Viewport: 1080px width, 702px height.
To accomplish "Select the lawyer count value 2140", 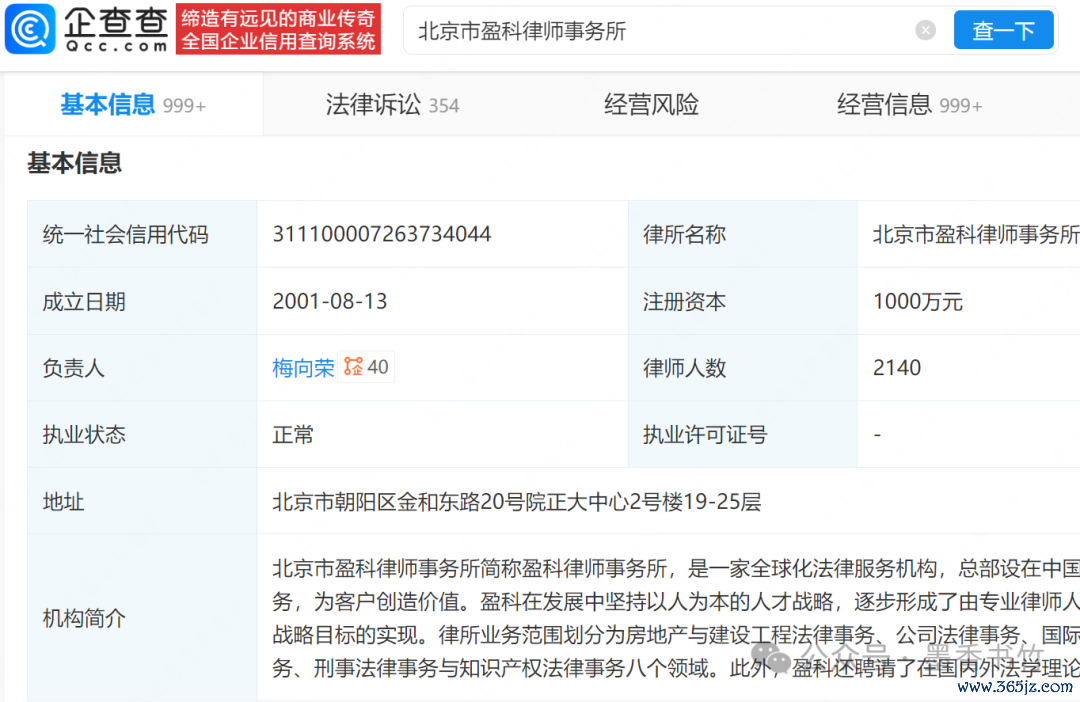I will point(897,368).
